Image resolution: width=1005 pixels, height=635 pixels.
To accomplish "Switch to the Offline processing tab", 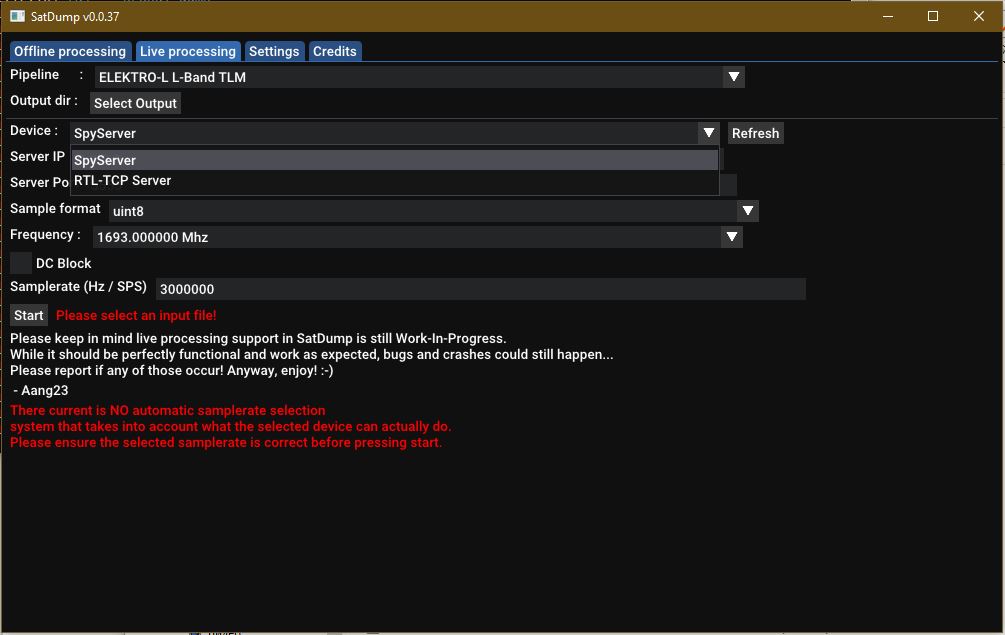I will tap(70, 51).
